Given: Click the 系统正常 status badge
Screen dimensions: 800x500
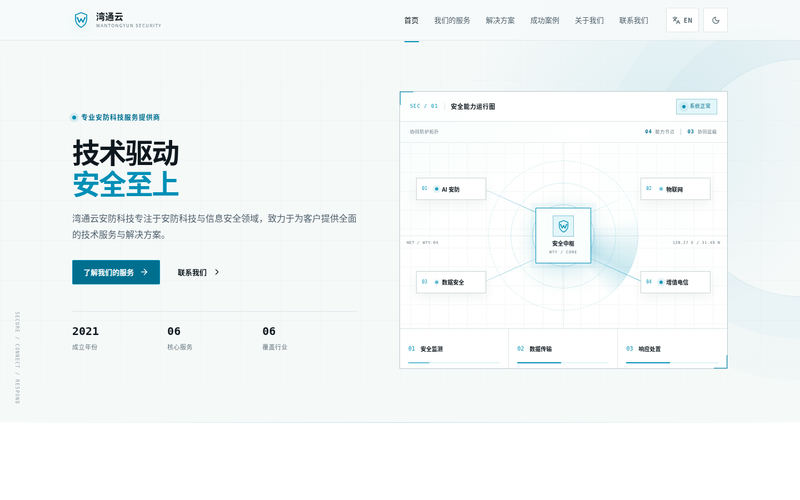Looking at the screenshot, I should tap(696, 106).
